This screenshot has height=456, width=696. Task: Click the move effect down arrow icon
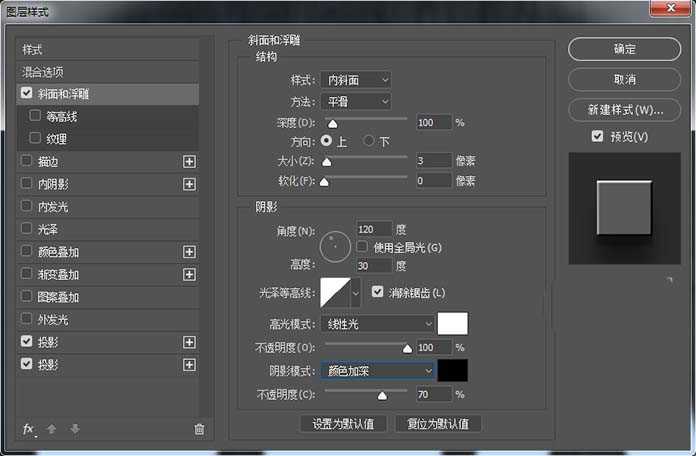click(x=74, y=429)
